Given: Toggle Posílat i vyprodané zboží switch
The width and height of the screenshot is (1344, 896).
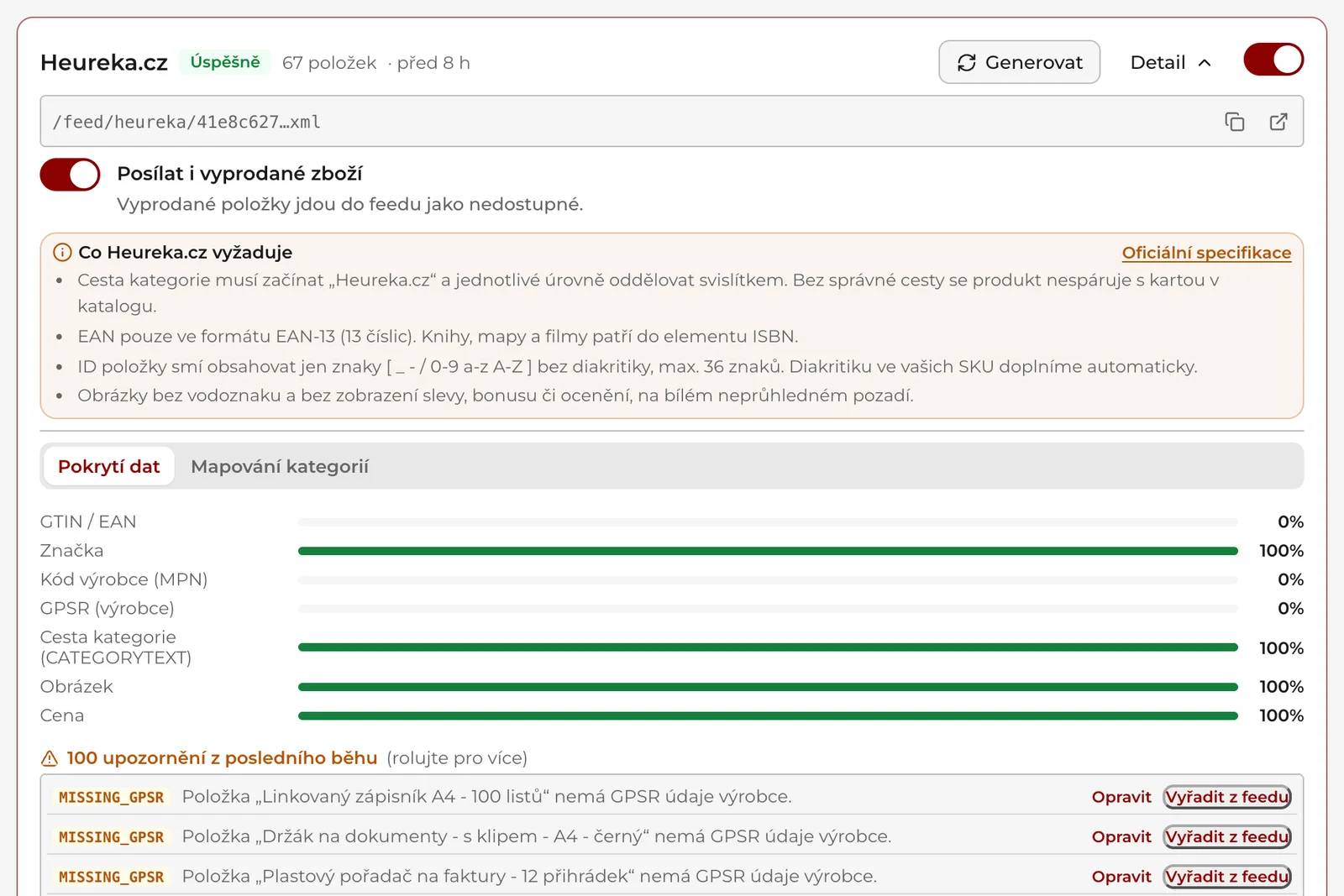Looking at the screenshot, I should pos(70,175).
